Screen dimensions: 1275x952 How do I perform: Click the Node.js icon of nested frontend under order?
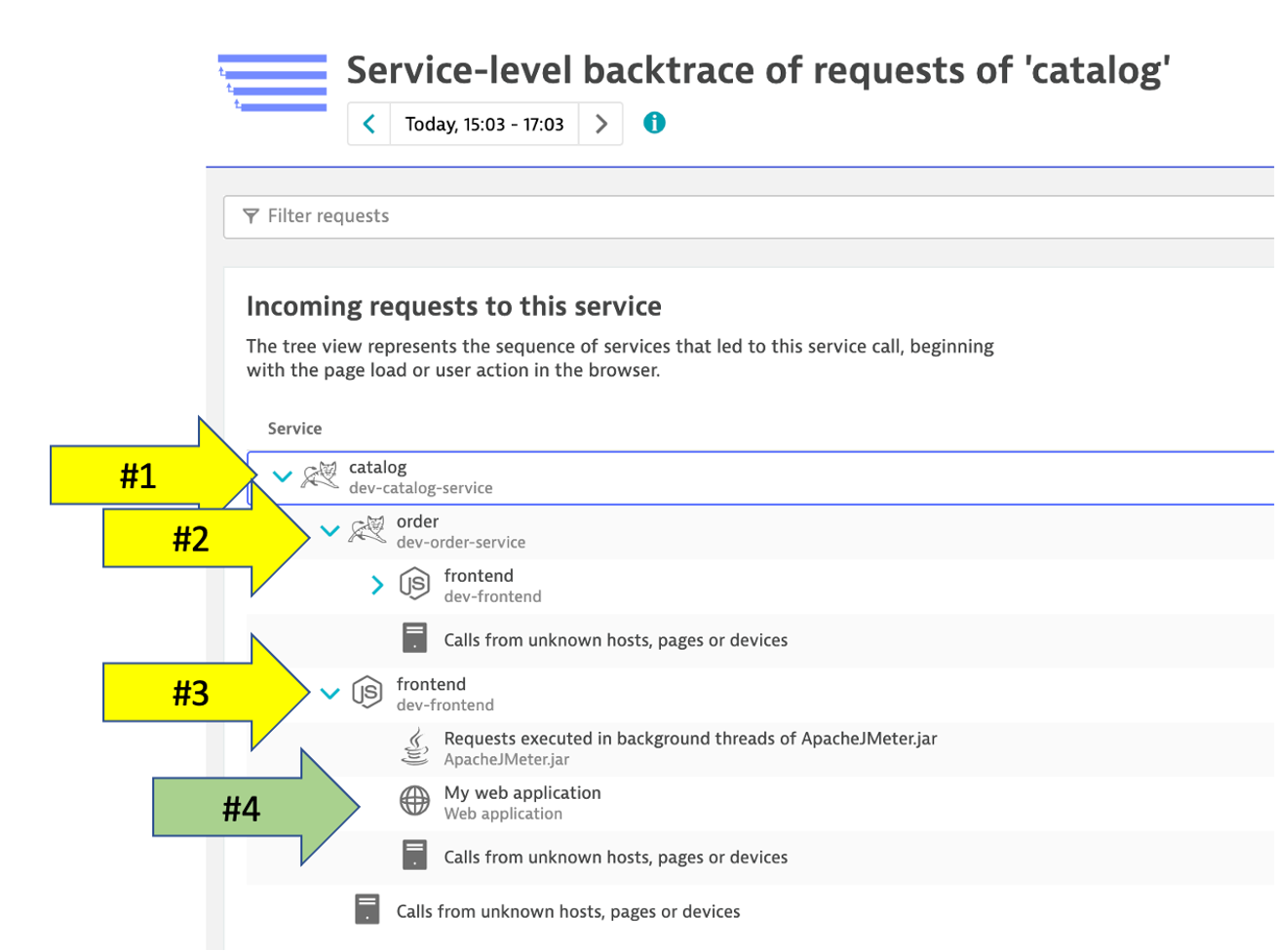coord(414,585)
